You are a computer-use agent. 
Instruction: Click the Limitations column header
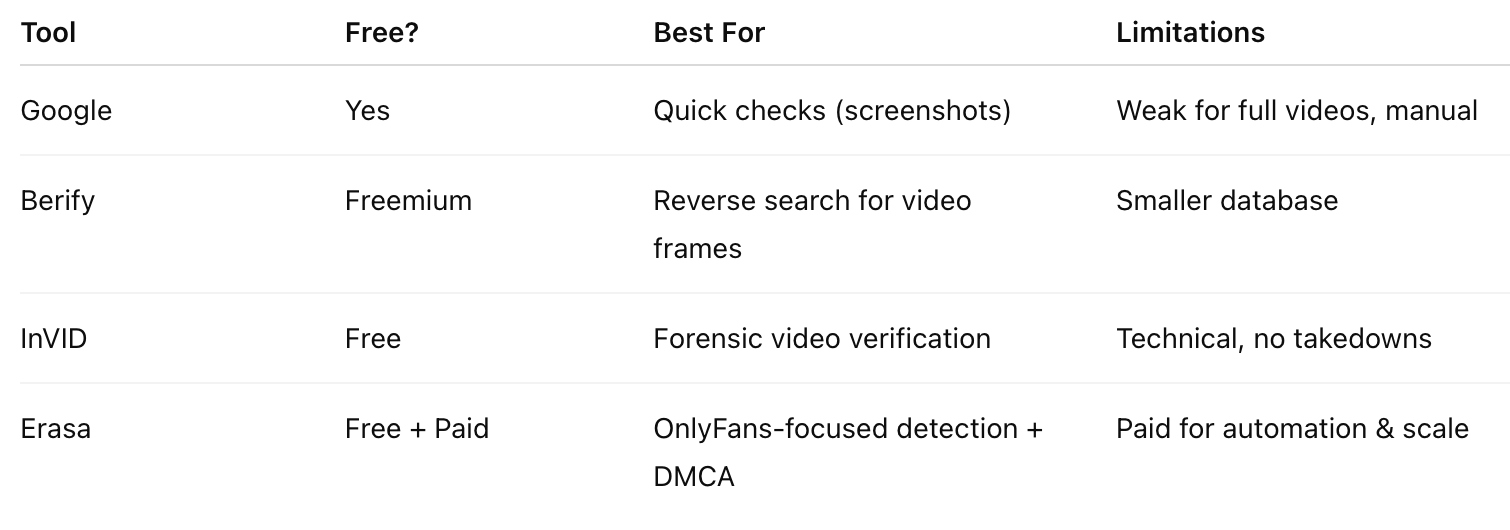pos(1190,33)
